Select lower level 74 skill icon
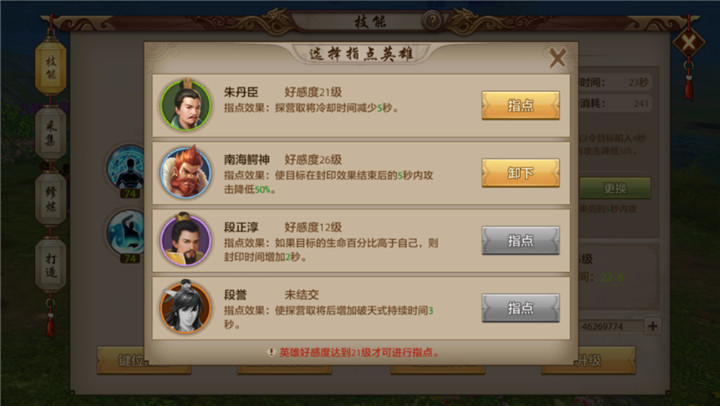This screenshot has height=406, width=720. coord(125,233)
